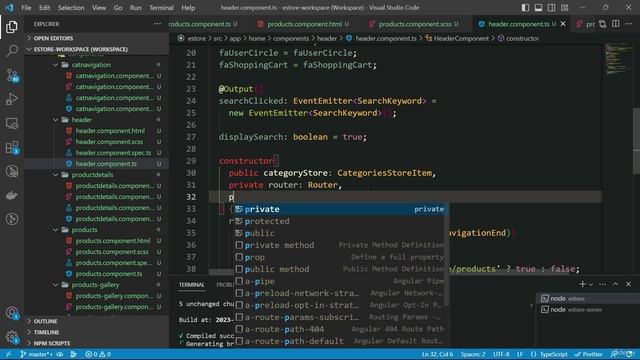
Task: Select 'public method' snippet suggestion
Action: (x=340, y=269)
